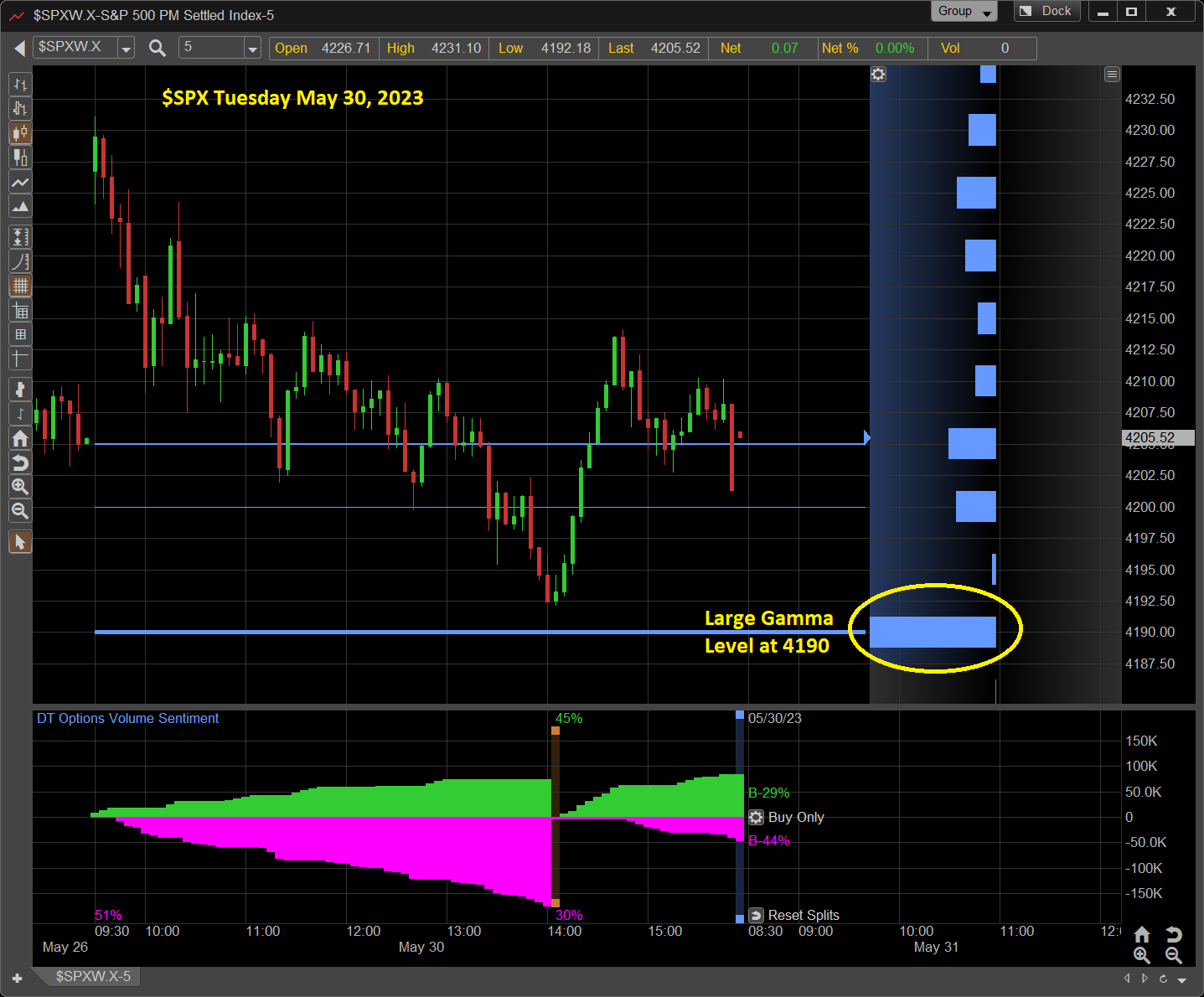Undo last chart action in left toolbar
The width and height of the screenshot is (1204, 997).
coord(20,462)
